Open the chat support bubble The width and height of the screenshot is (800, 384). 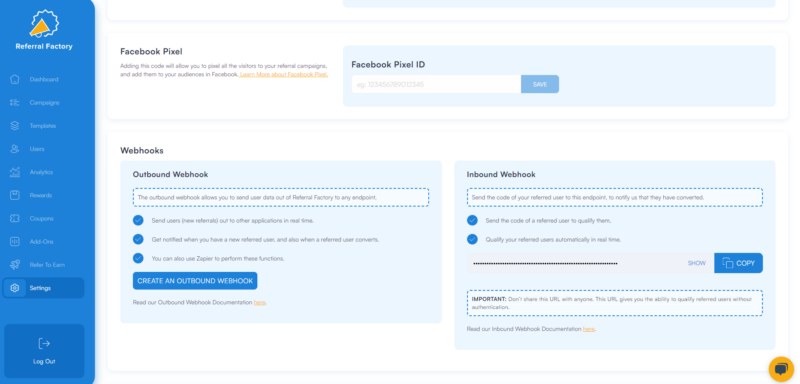[781, 369]
